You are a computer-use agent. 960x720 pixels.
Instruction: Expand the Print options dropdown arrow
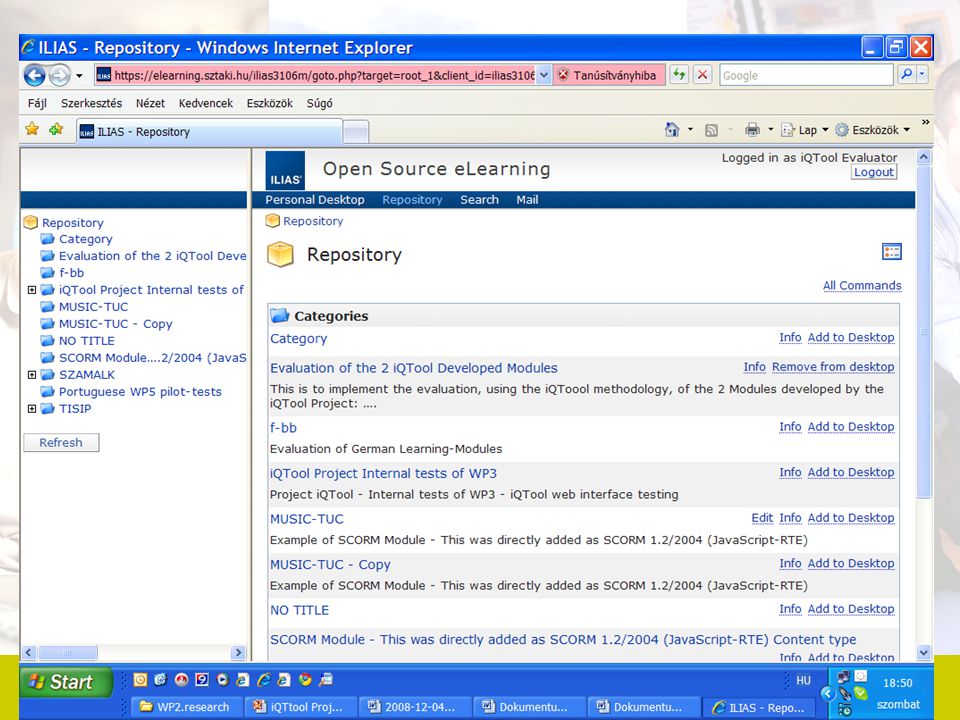tap(771, 130)
